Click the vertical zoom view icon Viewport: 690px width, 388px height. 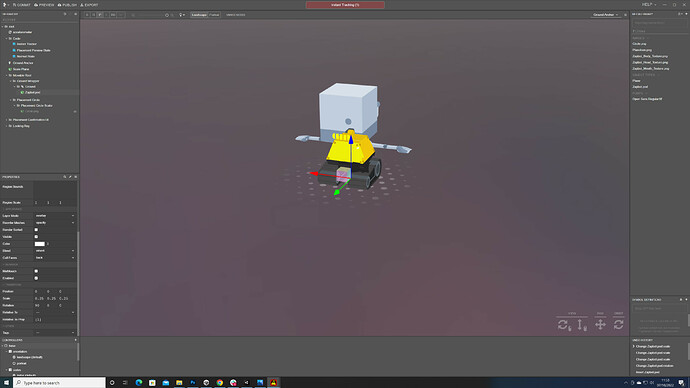pyautogui.click(x=582, y=325)
